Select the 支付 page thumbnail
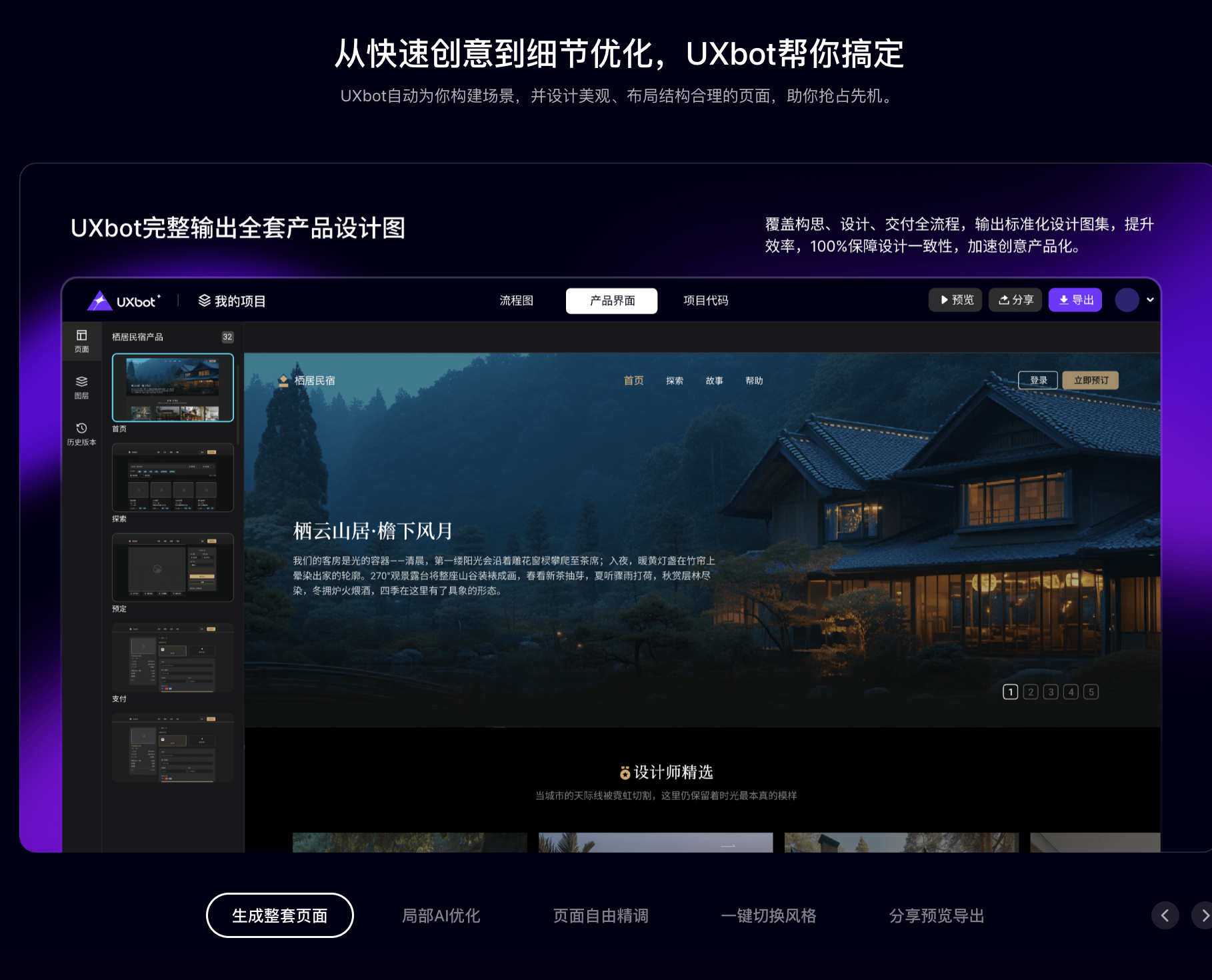 (x=173, y=657)
